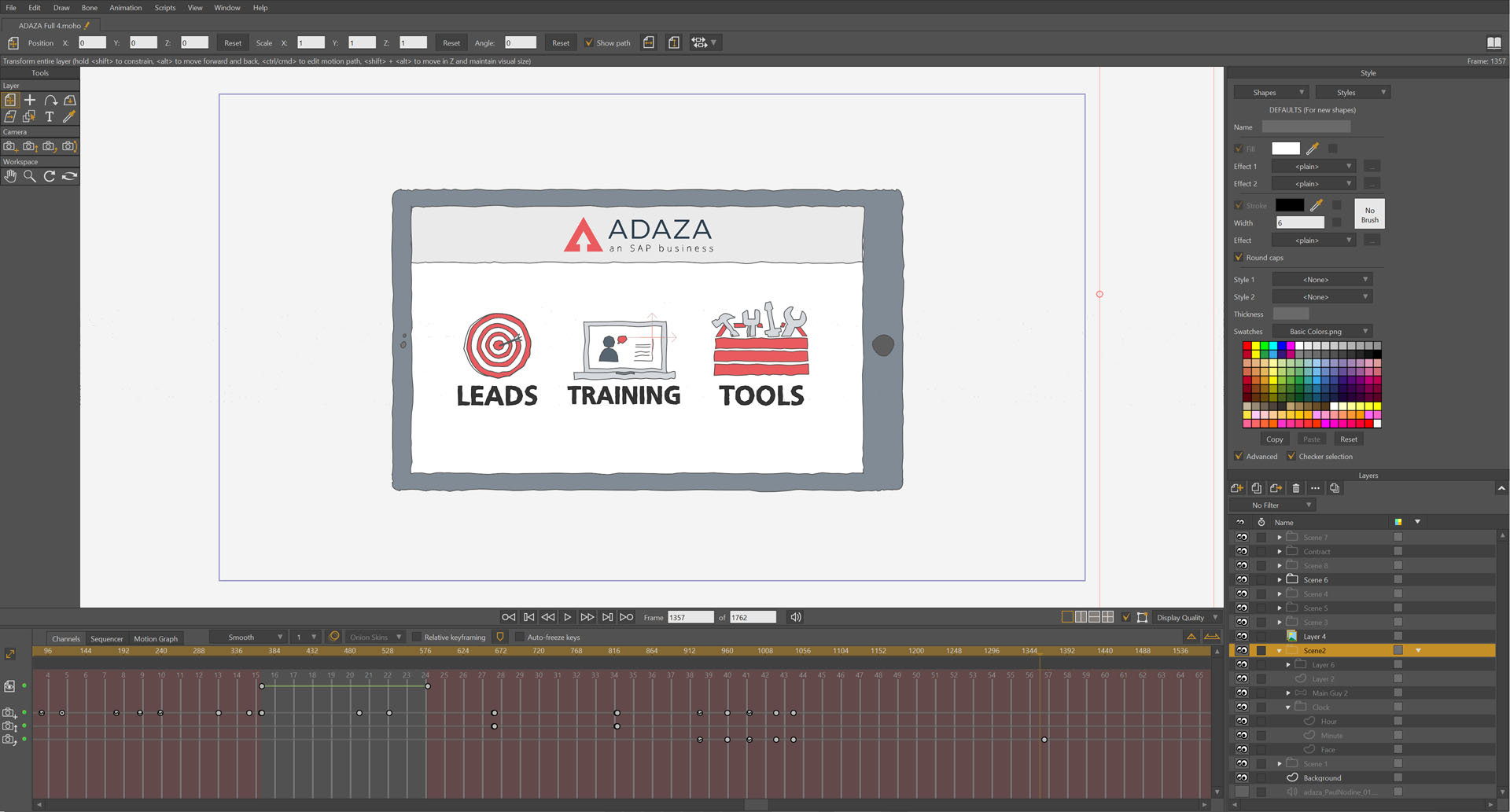The width and height of the screenshot is (1510, 812).
Task: Open the Moho manual book icon
Action: pos(1494,42)
